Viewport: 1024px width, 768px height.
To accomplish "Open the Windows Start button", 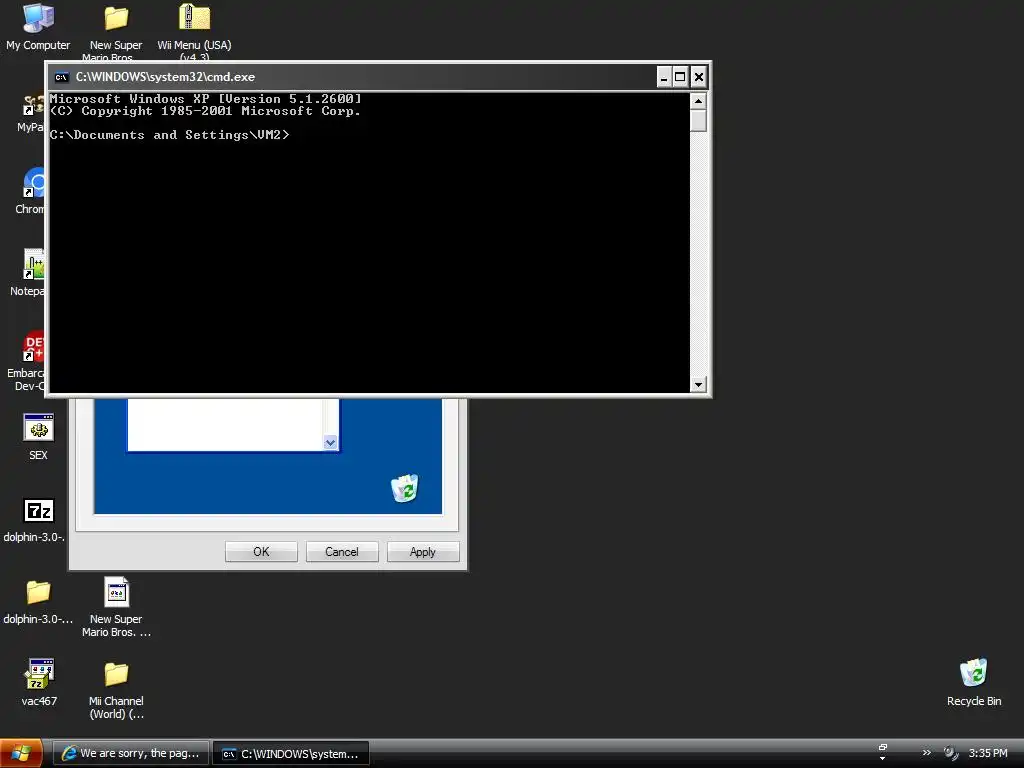I will (x=21, y=753).
